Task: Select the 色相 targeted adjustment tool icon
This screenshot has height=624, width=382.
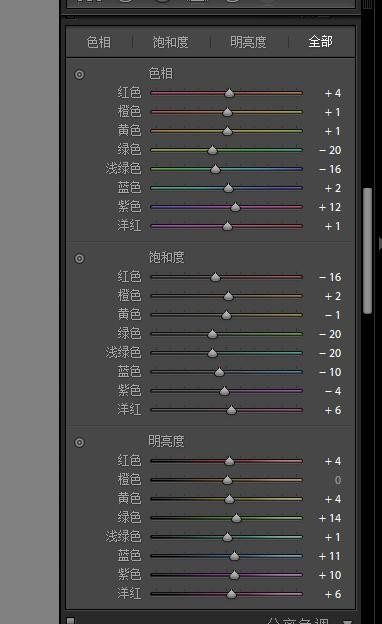Action: coord(80,74)
